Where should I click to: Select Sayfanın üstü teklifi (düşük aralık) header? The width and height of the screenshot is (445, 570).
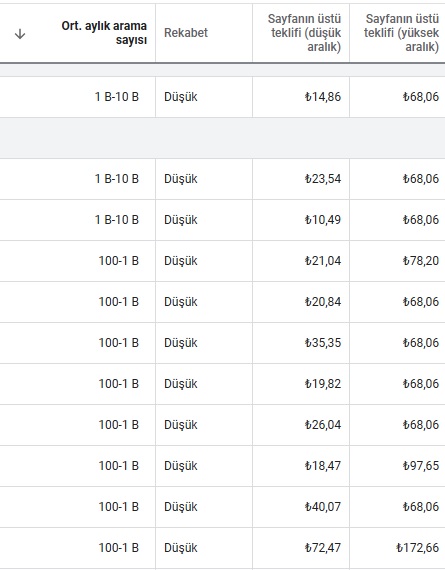(304, 33)
